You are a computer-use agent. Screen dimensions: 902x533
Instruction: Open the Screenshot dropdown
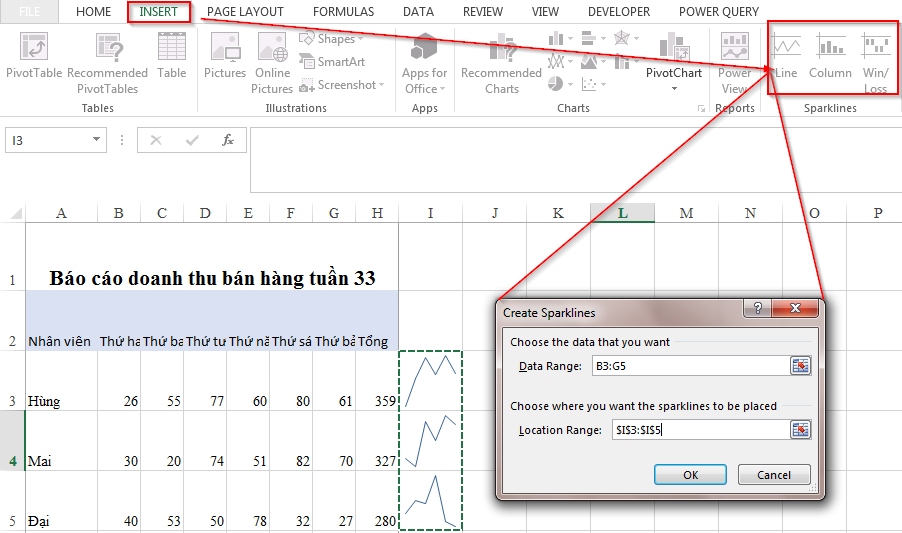[342, 85]
